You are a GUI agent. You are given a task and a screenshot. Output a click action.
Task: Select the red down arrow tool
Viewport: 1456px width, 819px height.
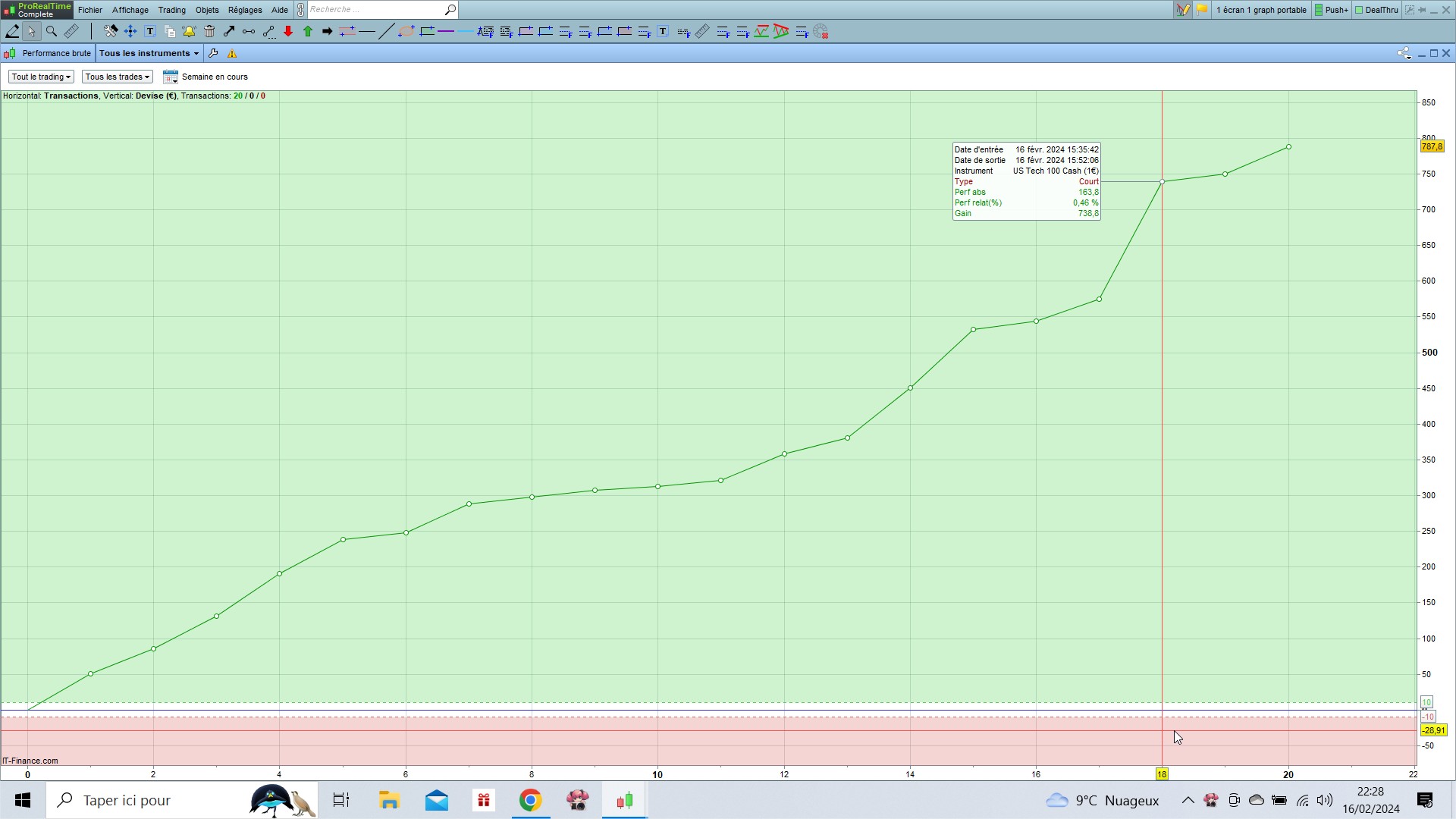click(288, 31)
